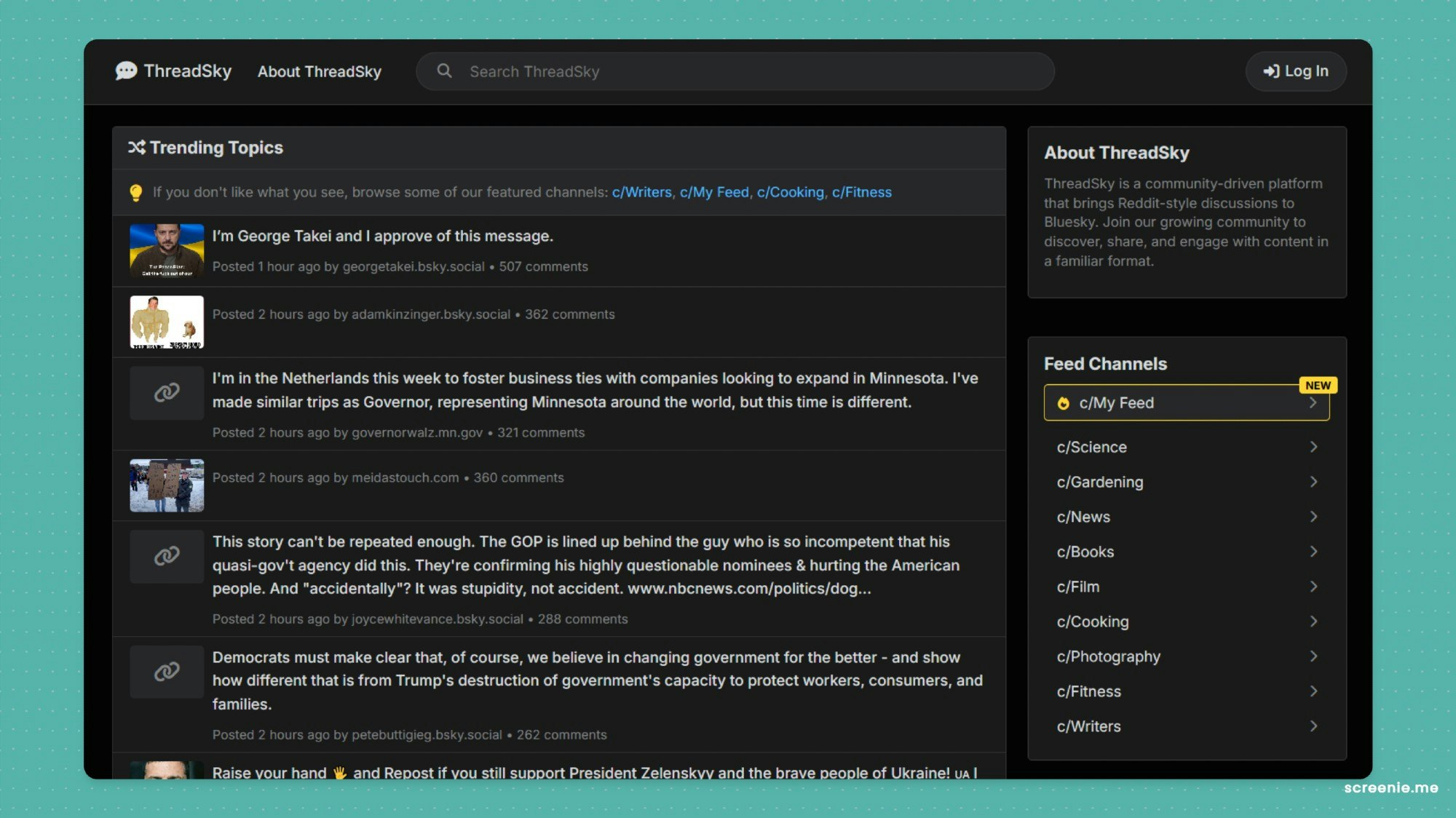1456x818 pixels.
Task: Click '362 comments' on the adamkinzinger post
Action: (569, 314)
